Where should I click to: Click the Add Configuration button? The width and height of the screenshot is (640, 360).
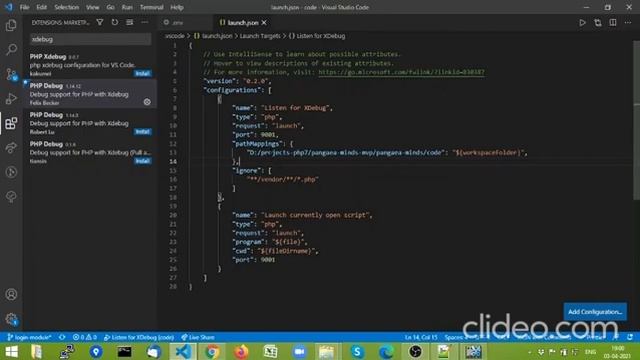point(595,312)
